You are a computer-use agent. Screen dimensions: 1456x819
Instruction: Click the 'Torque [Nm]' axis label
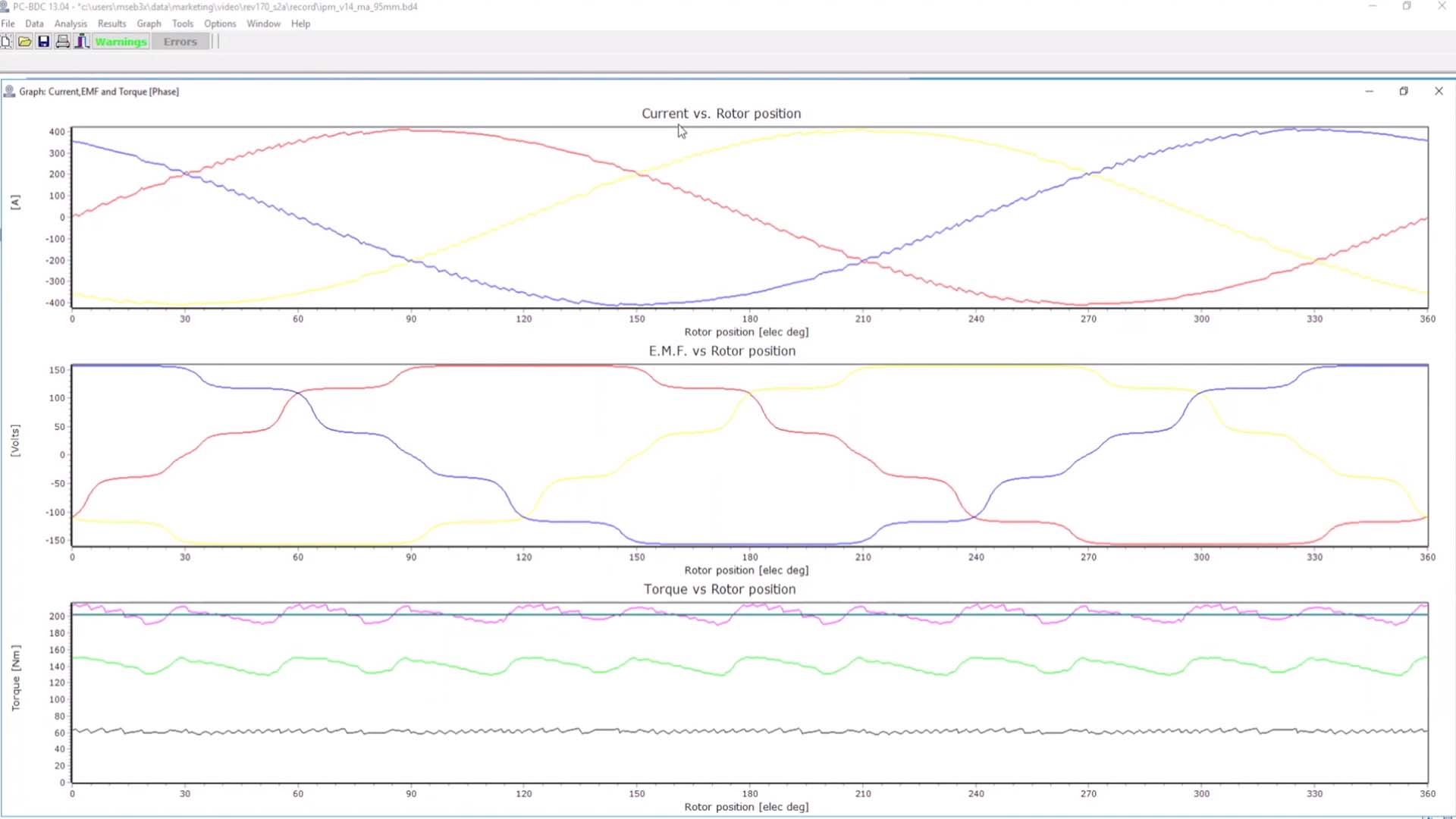tap(15, 678)
